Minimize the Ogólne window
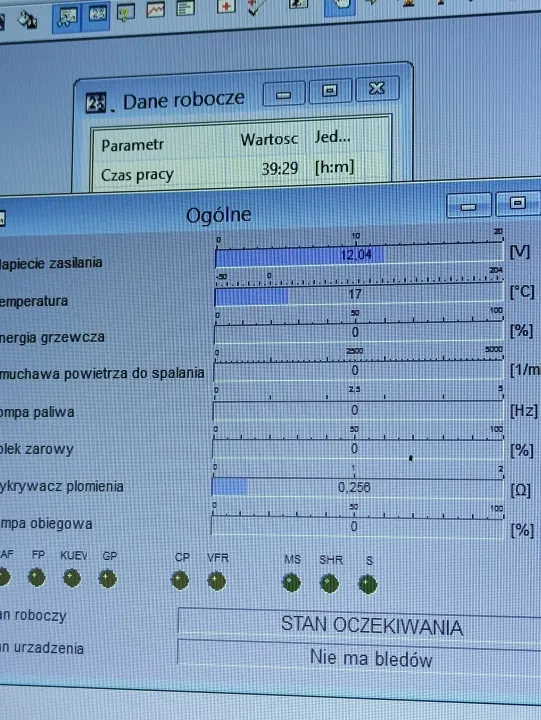The height and width of the screenshot is (720, 541). (469, 206)
